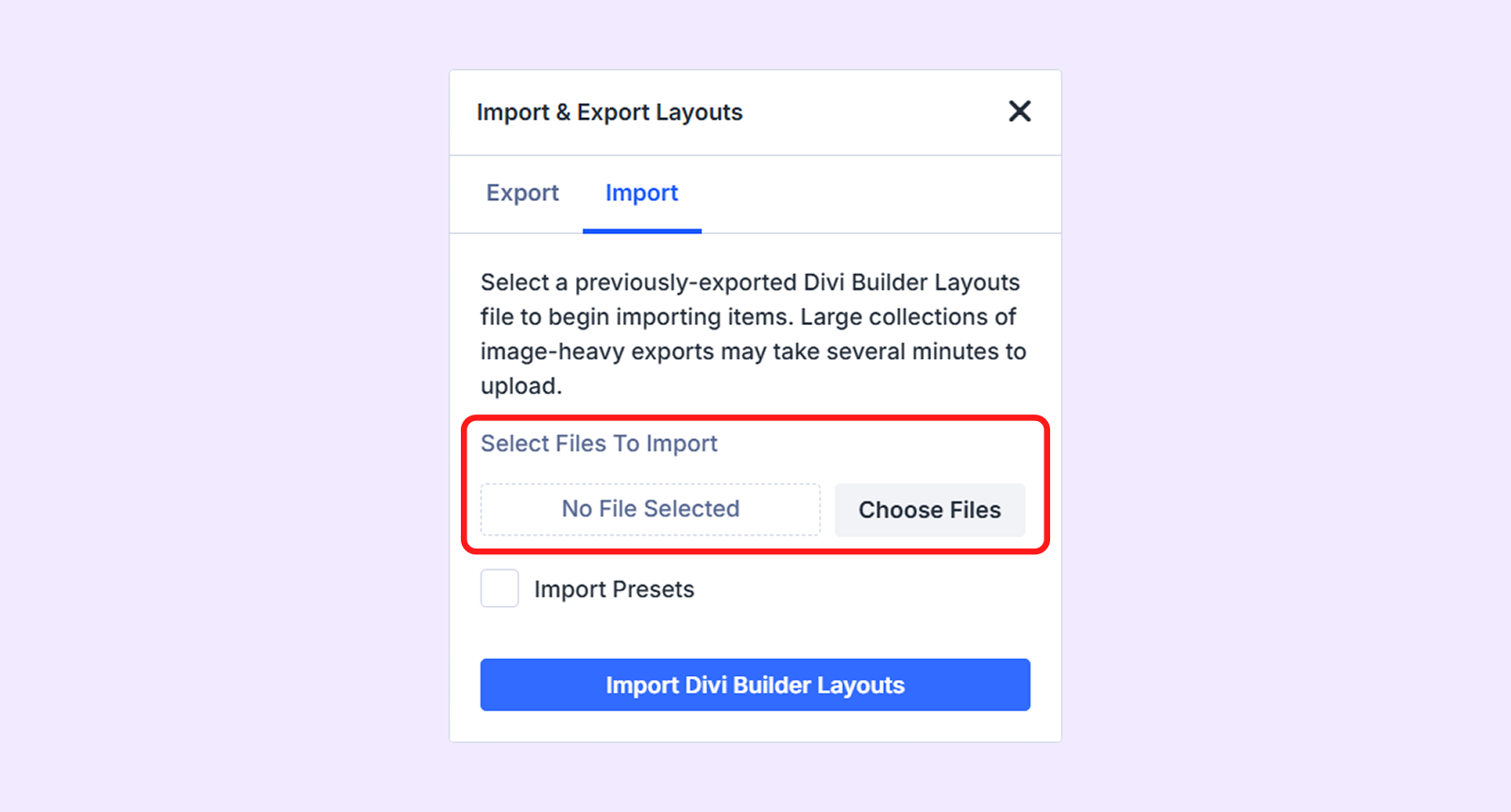
Task: Click the import instructions paragraph
Action: (753, 333)
